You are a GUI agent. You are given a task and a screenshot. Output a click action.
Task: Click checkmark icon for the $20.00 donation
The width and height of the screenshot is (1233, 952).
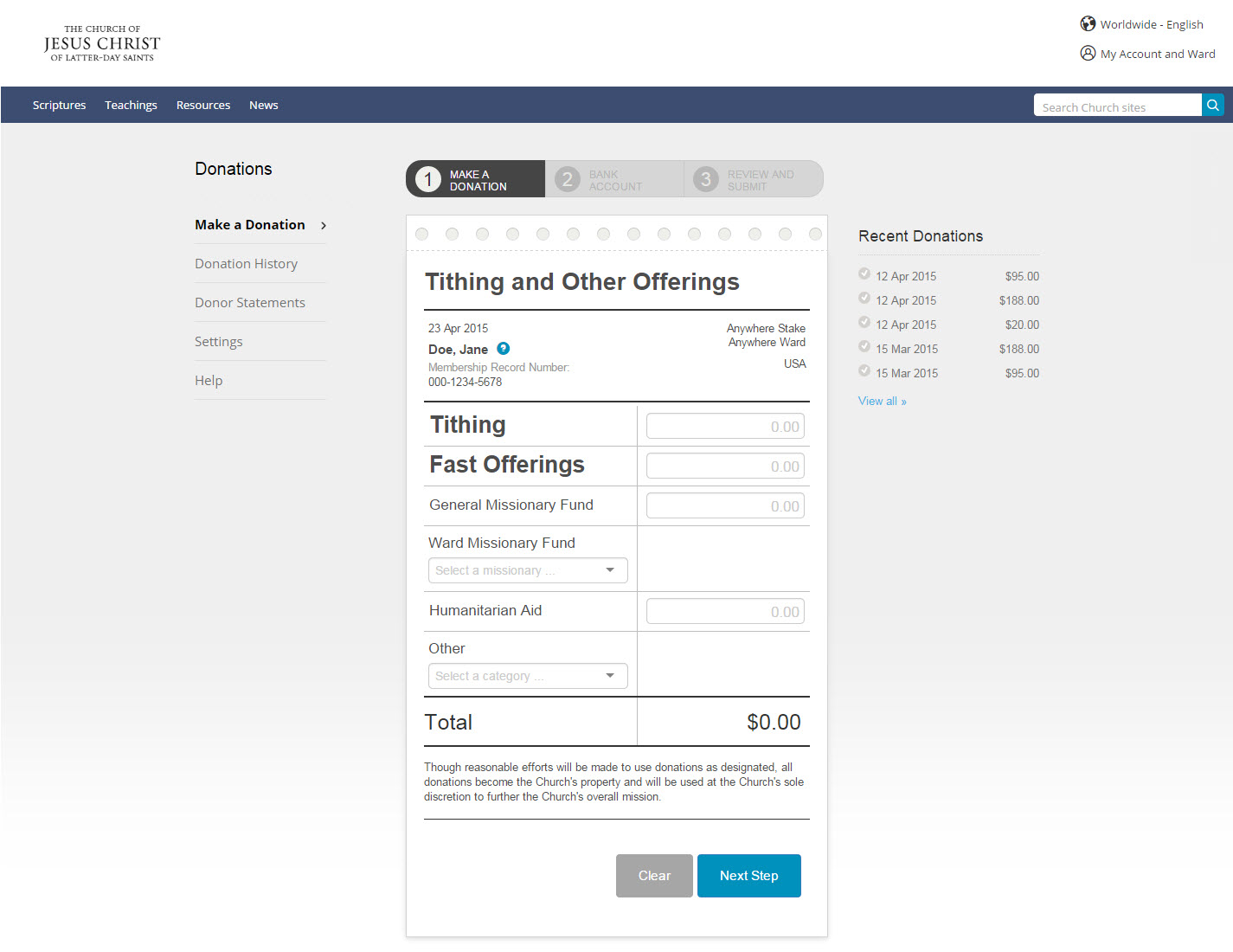[864, 323]
